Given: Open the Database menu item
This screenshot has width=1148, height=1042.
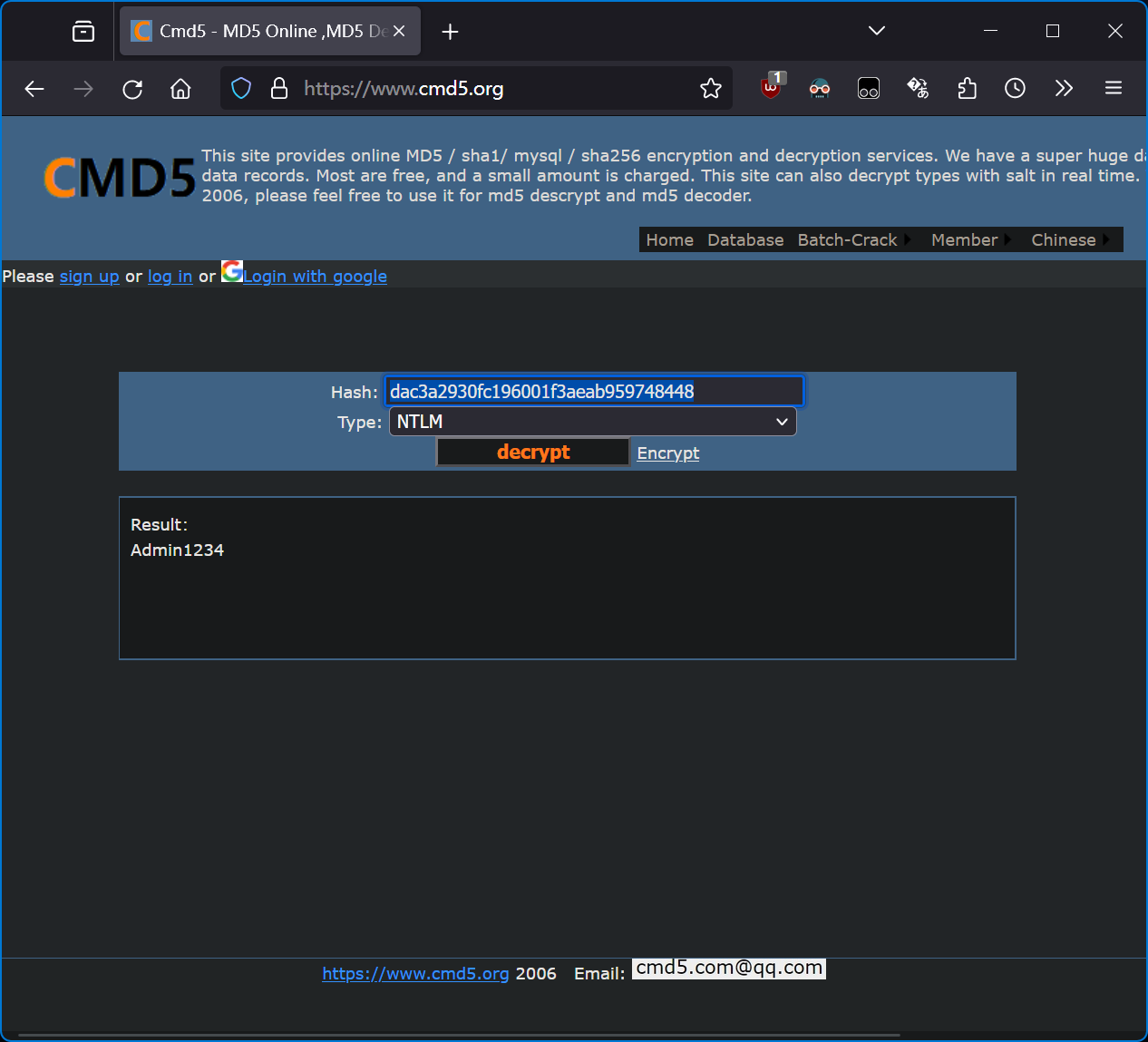Looking at the screenshot, I should tap(745, 239).
